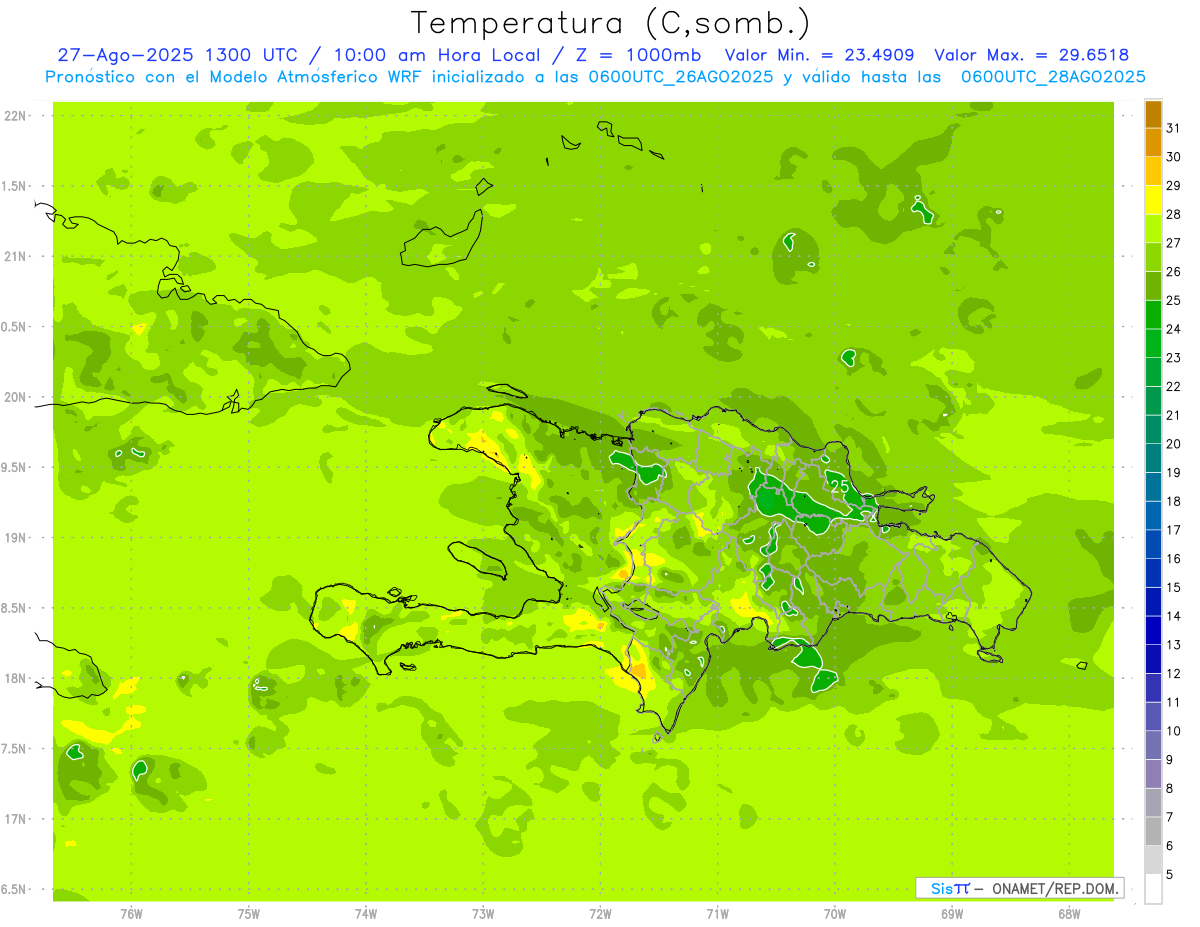Click the "Valor Min. = 23.4909" readout

click(821, 55)
